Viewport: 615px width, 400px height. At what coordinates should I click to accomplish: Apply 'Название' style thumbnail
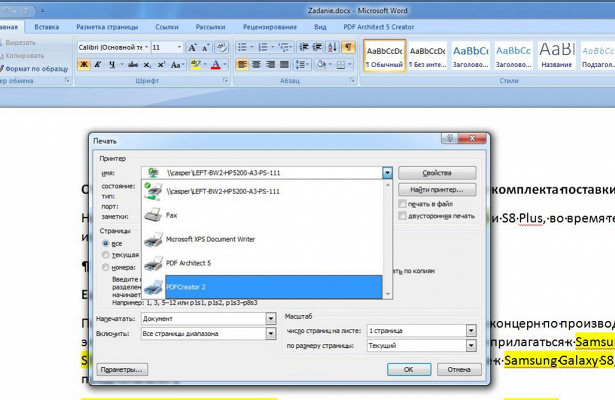coord(557,55)
